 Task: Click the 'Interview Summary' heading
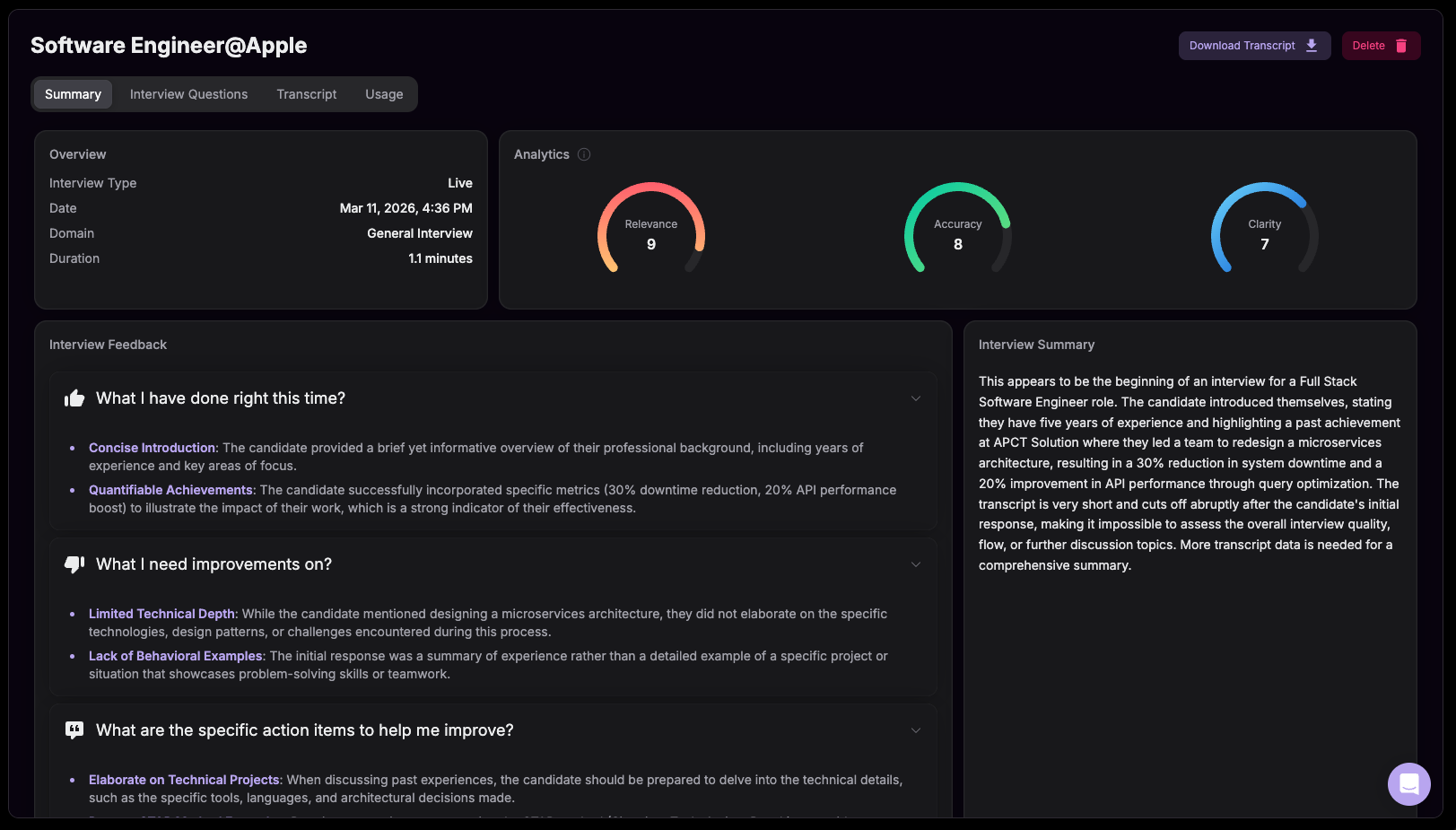click(x=1036, y=345)
